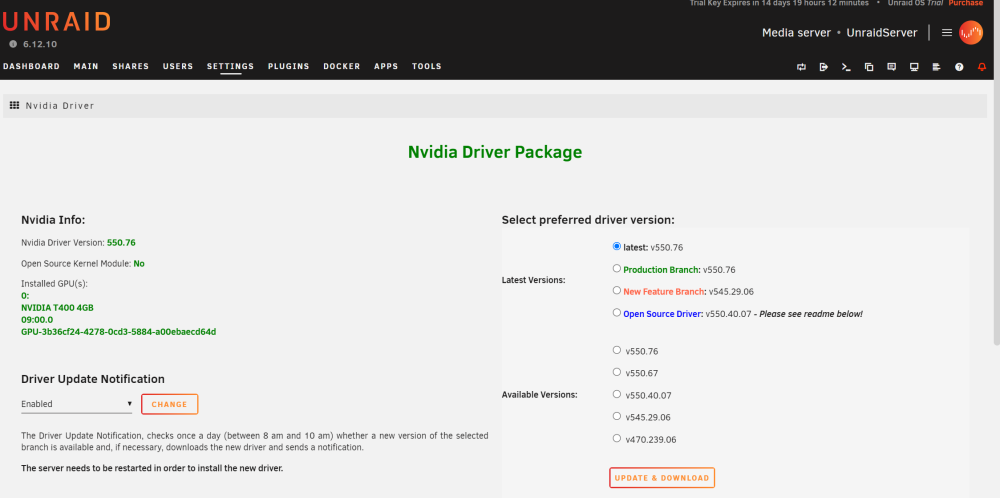Click the UnraidServer name text
This screenshot has height=498, width=1000.
click(x=882, y=33)
